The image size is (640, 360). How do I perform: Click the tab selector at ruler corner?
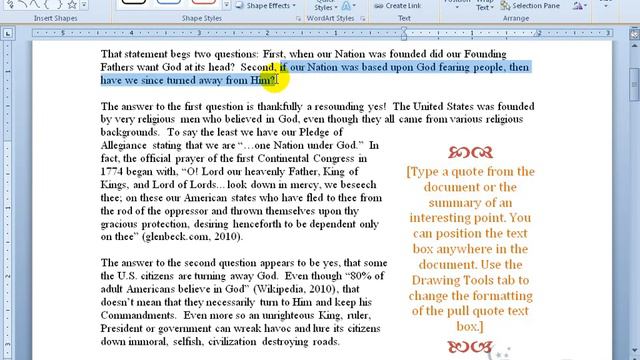8,33
